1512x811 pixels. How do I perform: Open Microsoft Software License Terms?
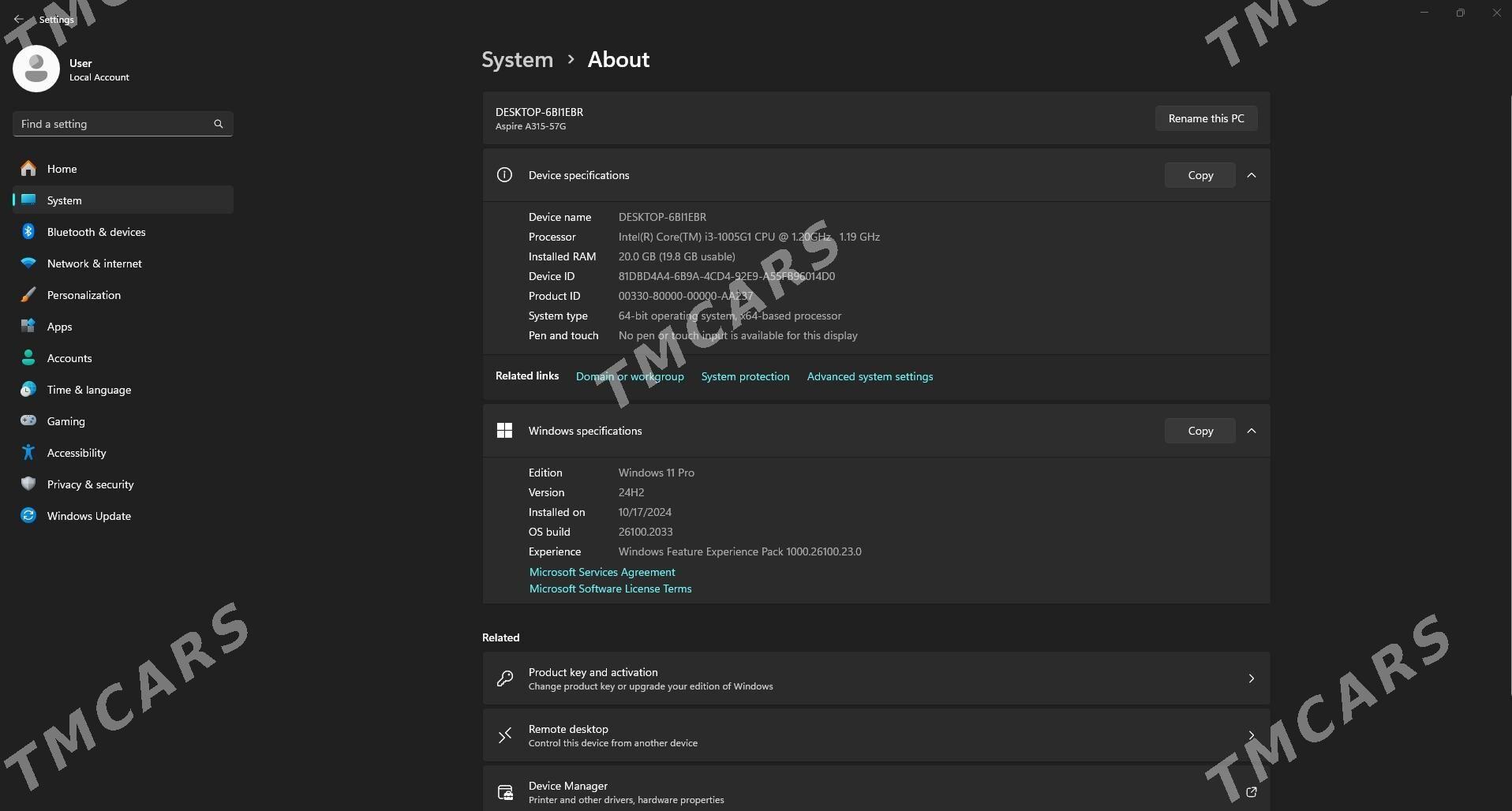(x=610, y=589)
